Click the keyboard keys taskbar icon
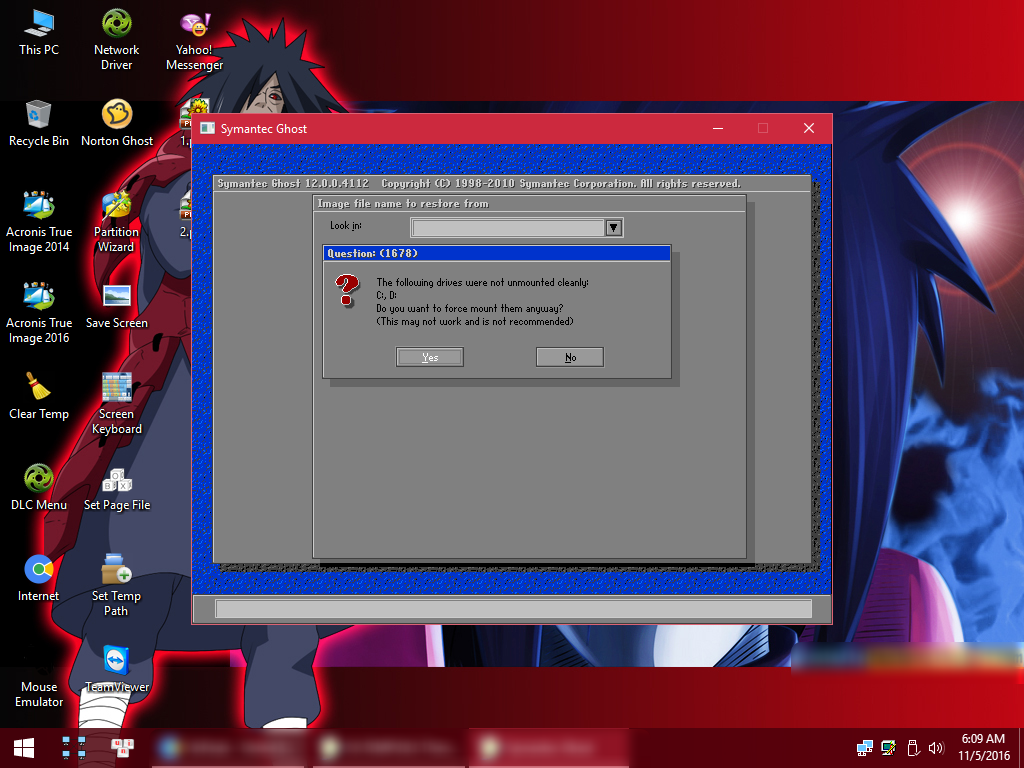 tap(122, 746)
